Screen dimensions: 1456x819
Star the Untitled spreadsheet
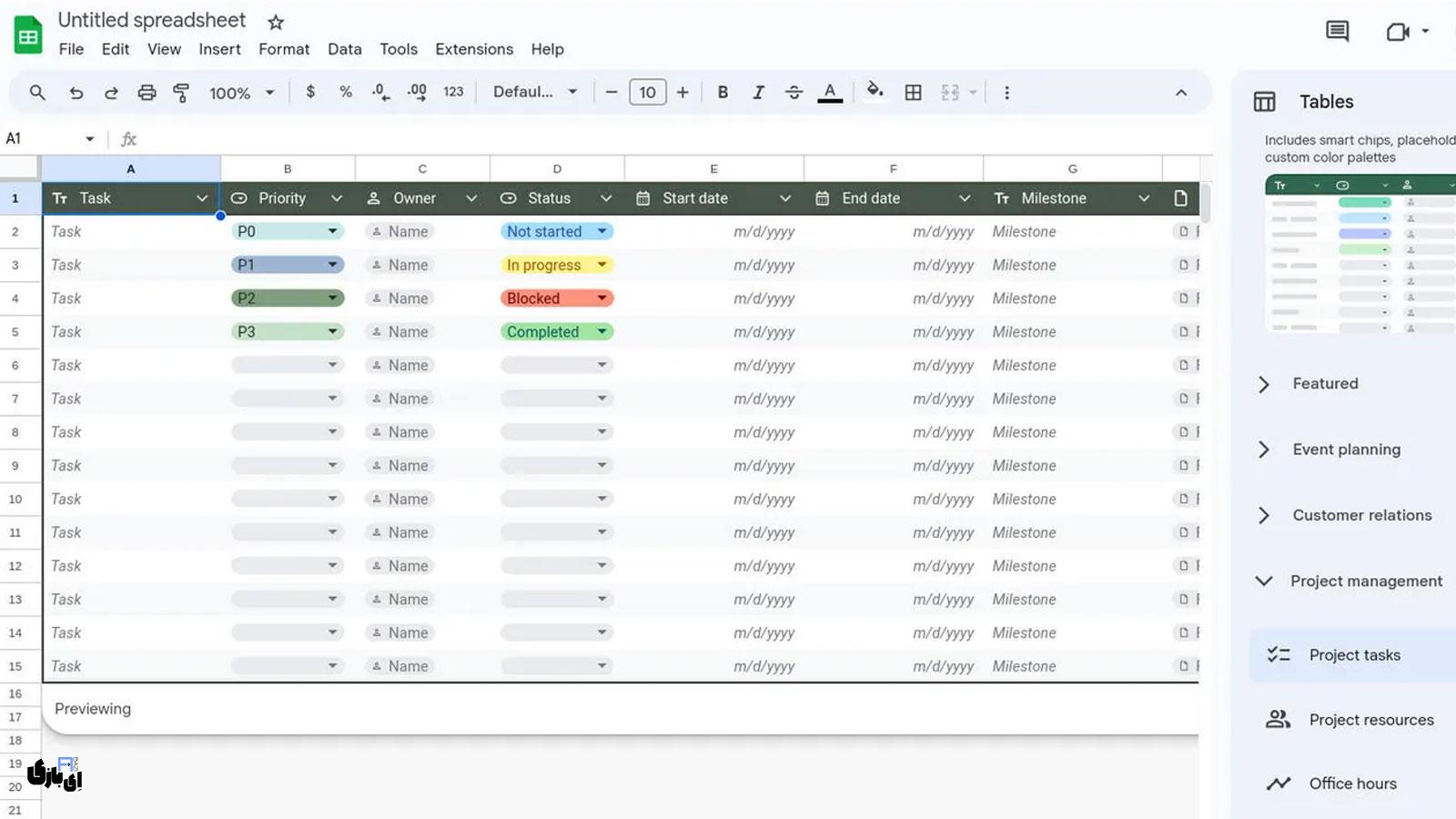click(276, 22)
